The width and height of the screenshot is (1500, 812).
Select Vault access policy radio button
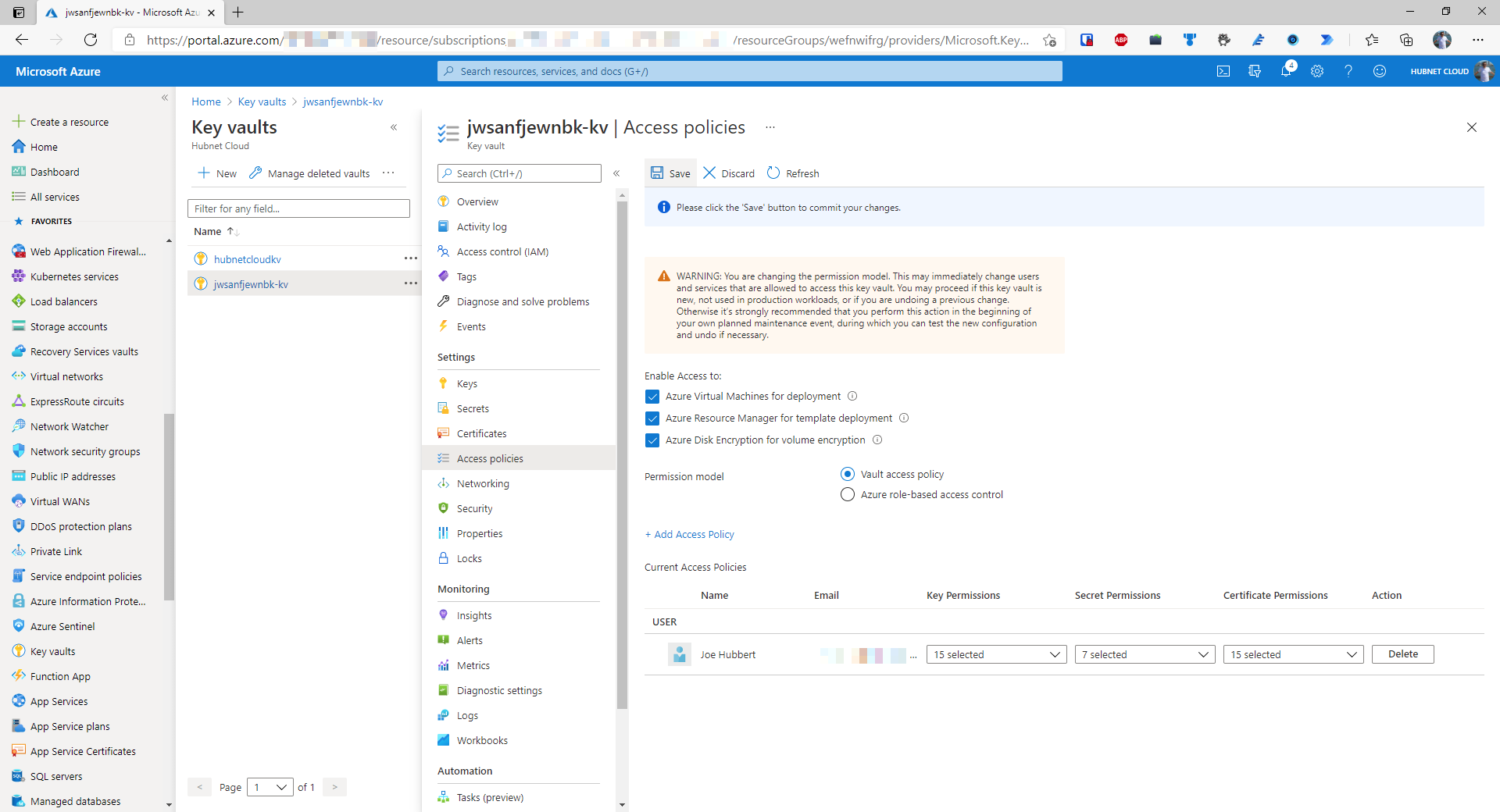point(848,474)
